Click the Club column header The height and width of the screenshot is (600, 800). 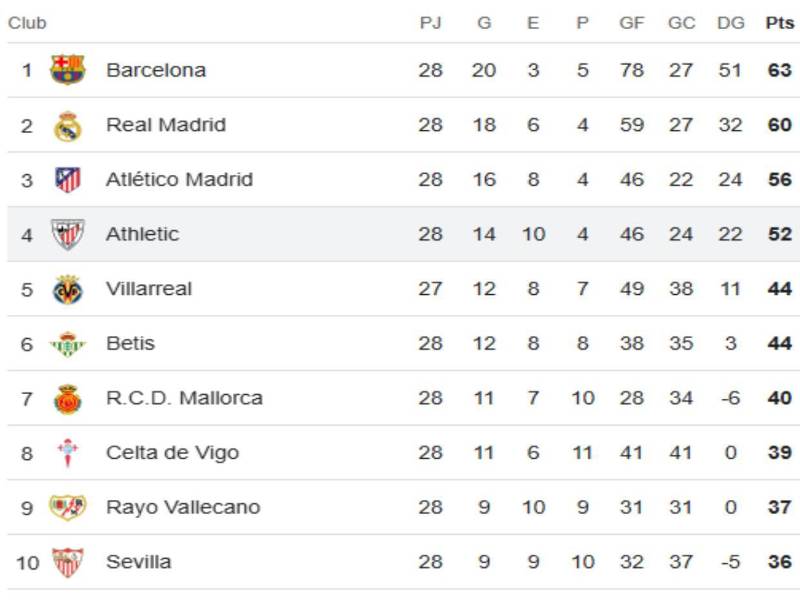coord(27,23)
